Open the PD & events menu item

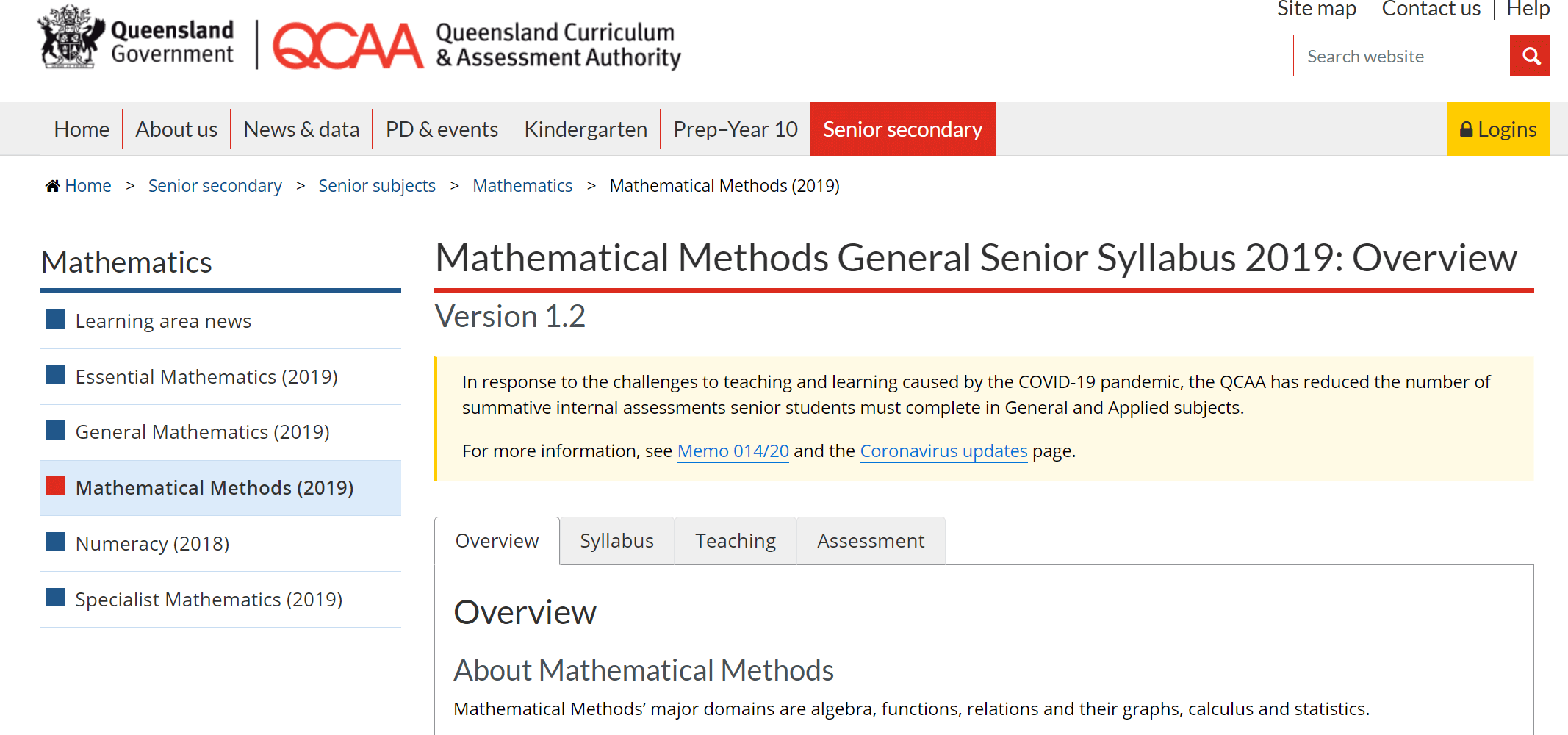(x=442, y=129)
